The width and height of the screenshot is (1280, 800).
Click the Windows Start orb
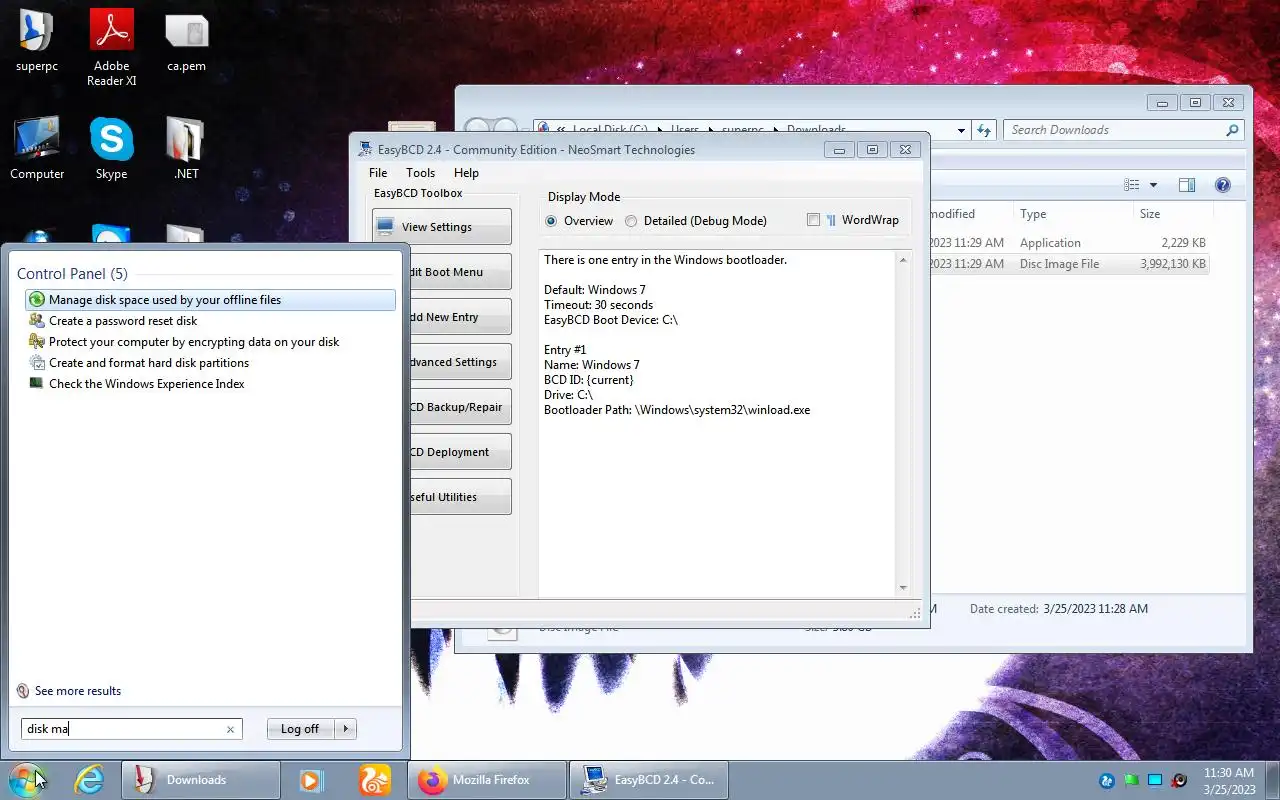(x=27, y=779)
